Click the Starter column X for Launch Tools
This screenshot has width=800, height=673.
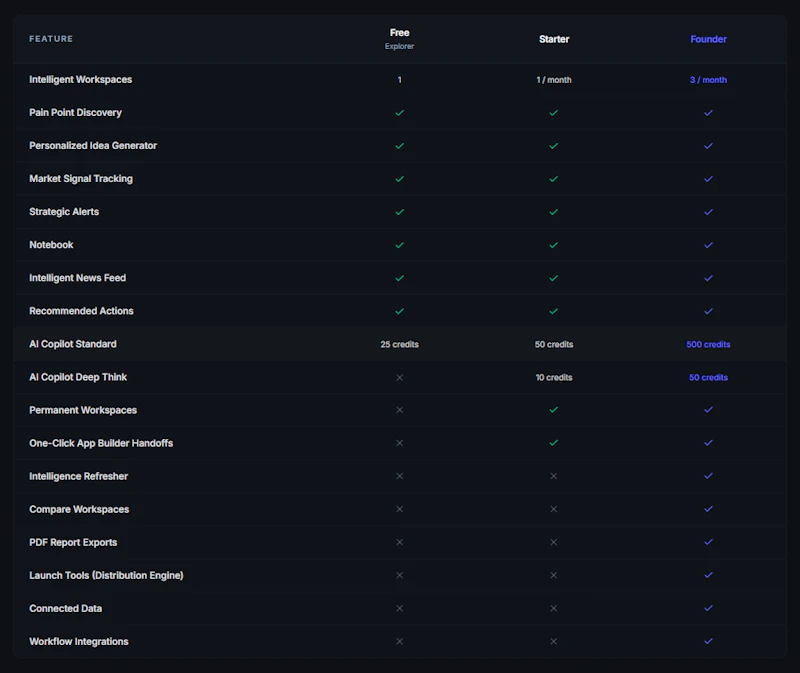tap(554, 575)
